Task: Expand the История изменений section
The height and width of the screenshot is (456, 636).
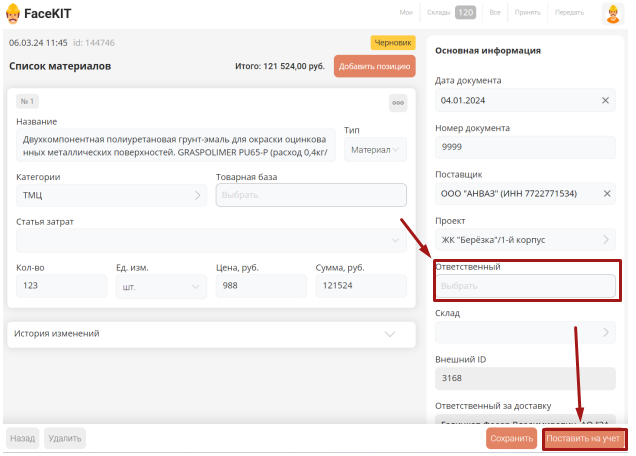Action: pyautogui.click(x=390, y=334)
